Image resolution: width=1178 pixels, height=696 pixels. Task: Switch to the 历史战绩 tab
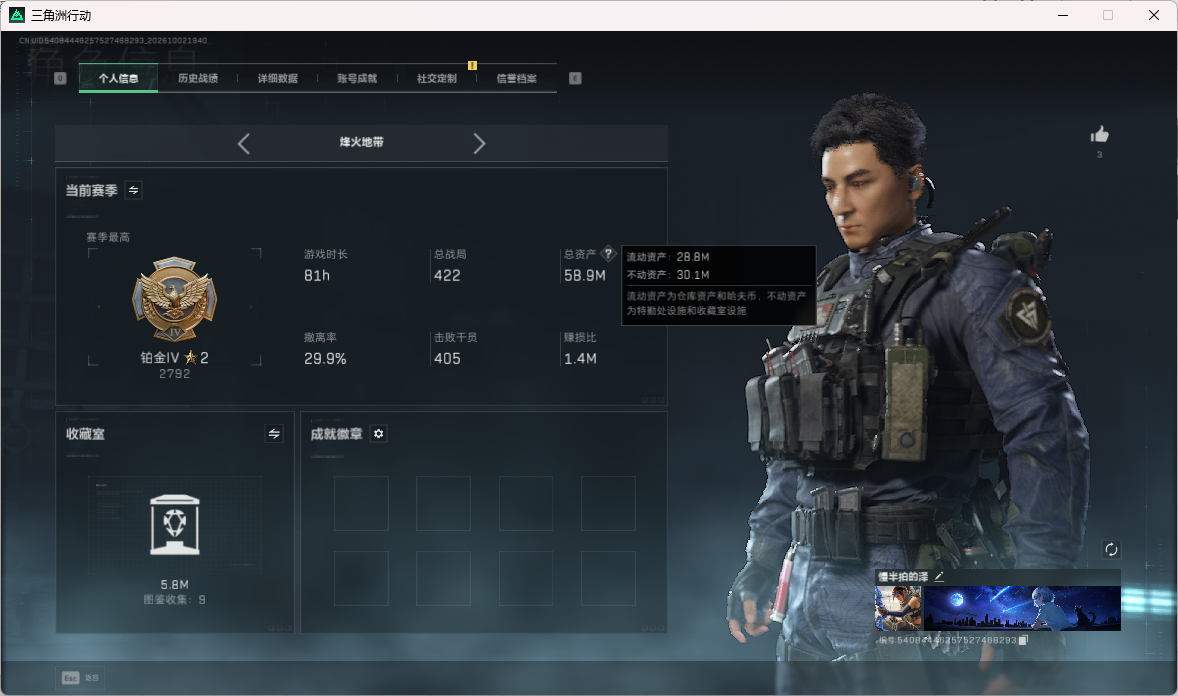click(x=198, y=78)
